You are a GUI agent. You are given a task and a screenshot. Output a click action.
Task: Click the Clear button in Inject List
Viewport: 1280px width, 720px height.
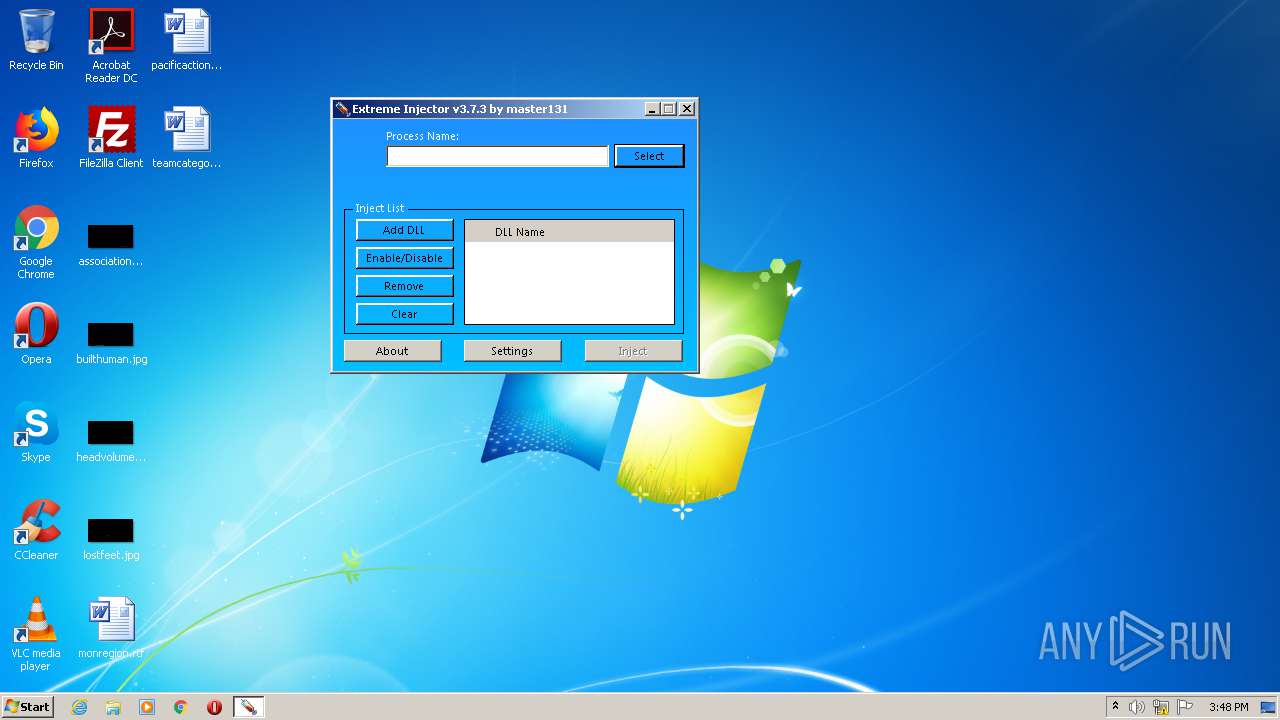click(x=404, y=314)
